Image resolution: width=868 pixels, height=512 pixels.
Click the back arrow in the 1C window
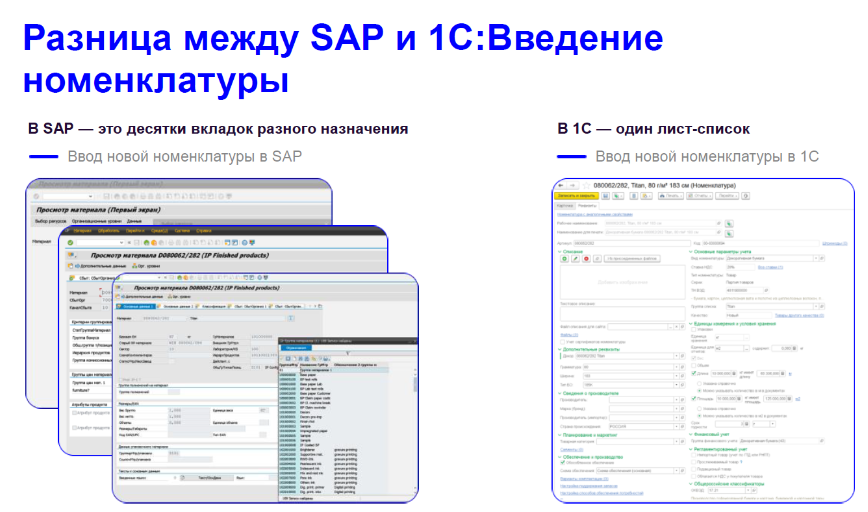coord(561,186)
